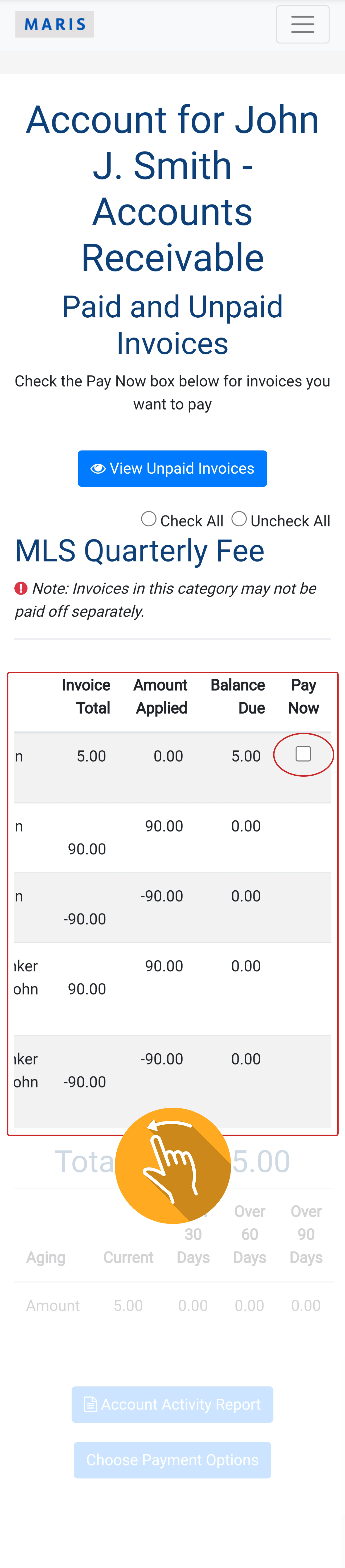
Task: Click the Current aging column header
Action: tap(128, 1257)
